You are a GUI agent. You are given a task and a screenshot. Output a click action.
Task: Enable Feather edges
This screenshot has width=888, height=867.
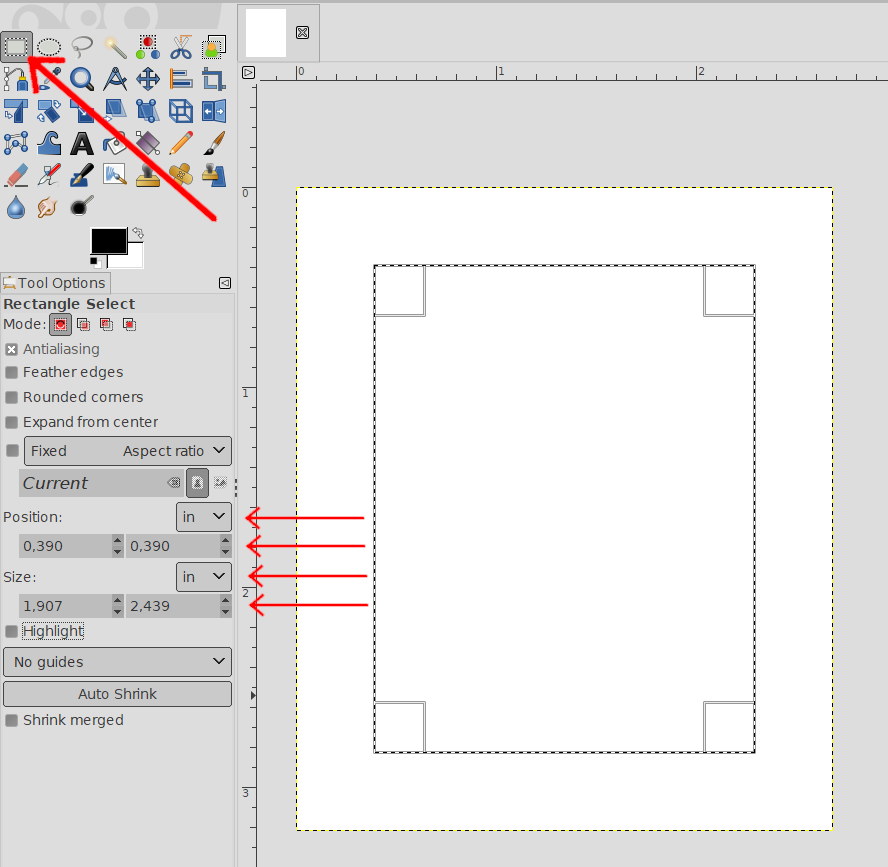coord(11,373)
